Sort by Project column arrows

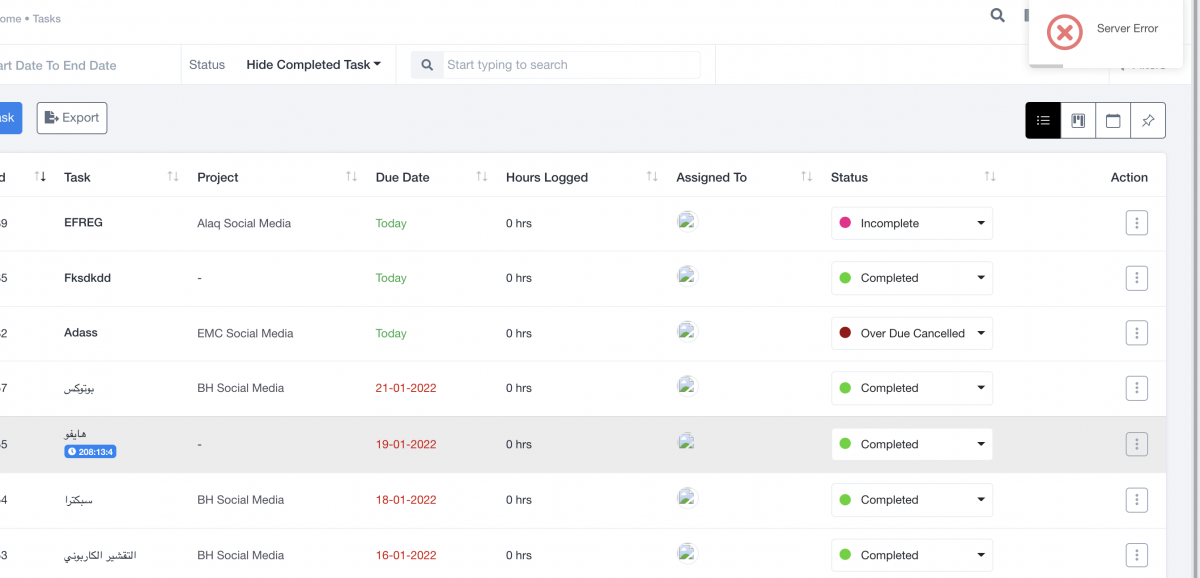[351, 177]
